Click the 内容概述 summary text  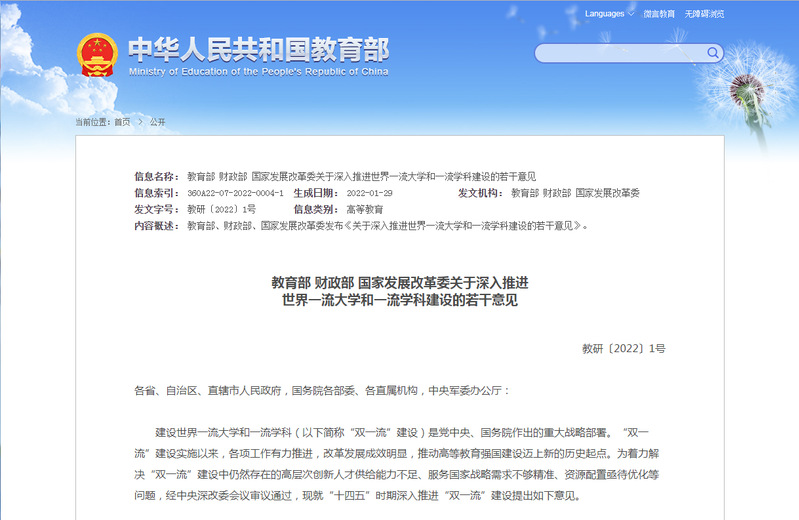coord(387,226)
